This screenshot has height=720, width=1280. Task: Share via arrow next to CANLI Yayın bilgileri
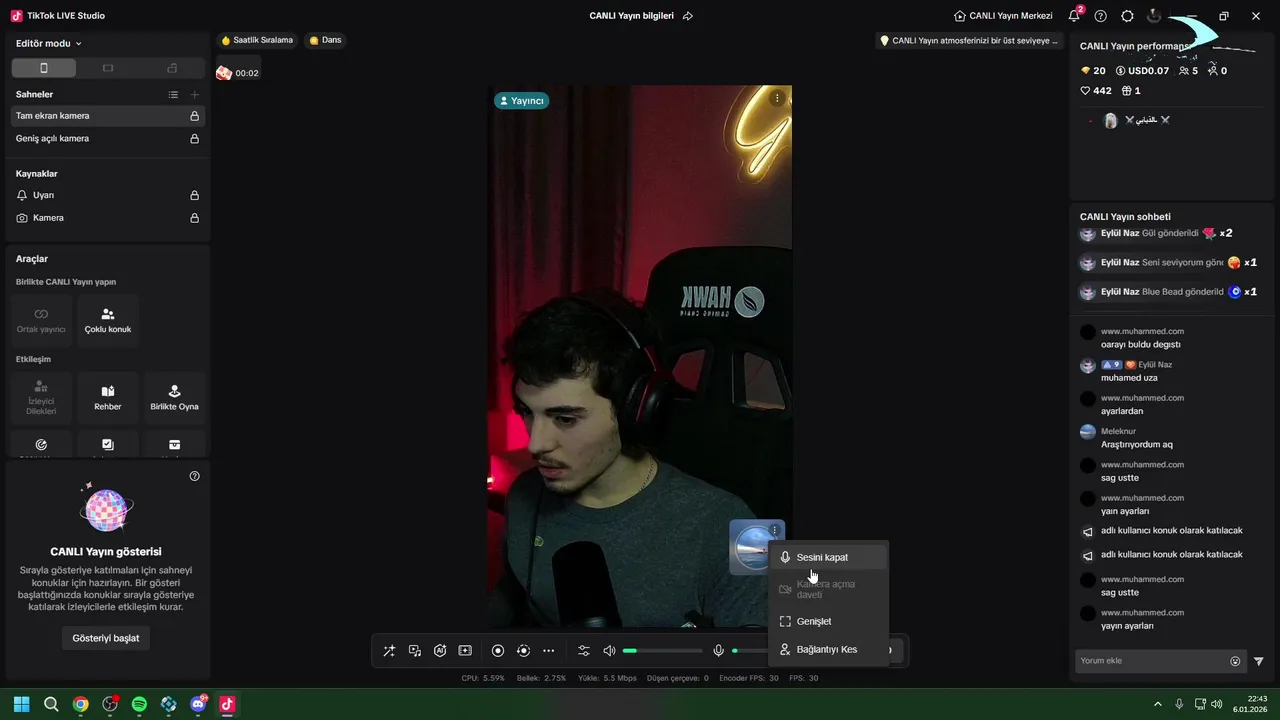tap(688, 16)
